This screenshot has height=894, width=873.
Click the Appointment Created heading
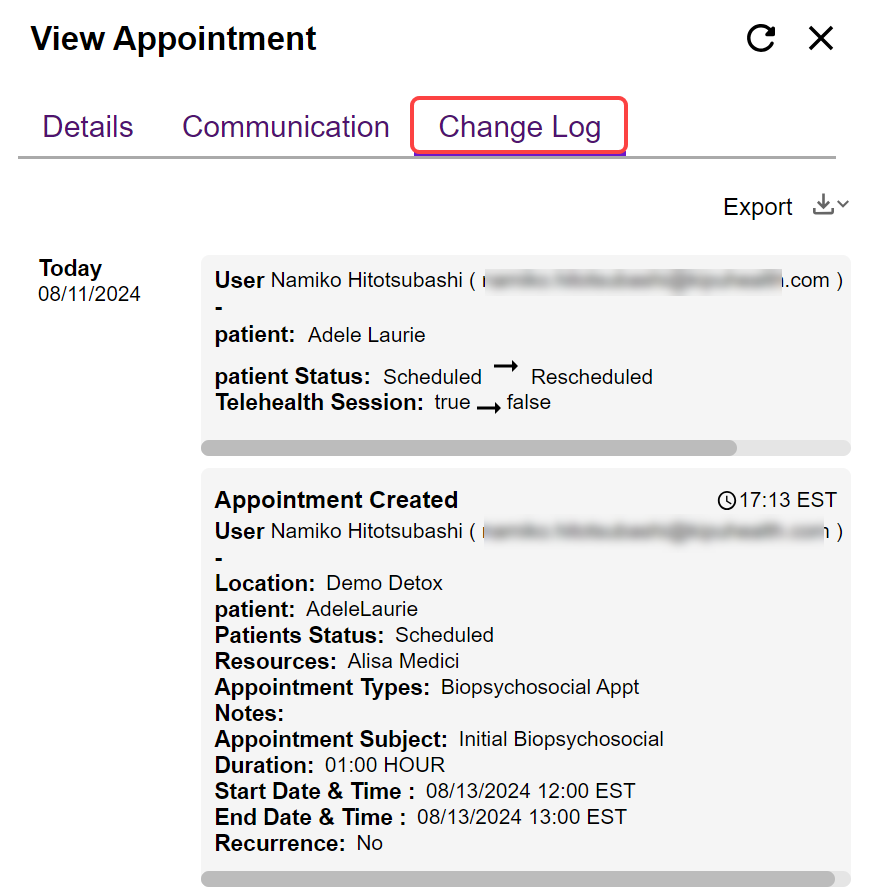[336, 500]
